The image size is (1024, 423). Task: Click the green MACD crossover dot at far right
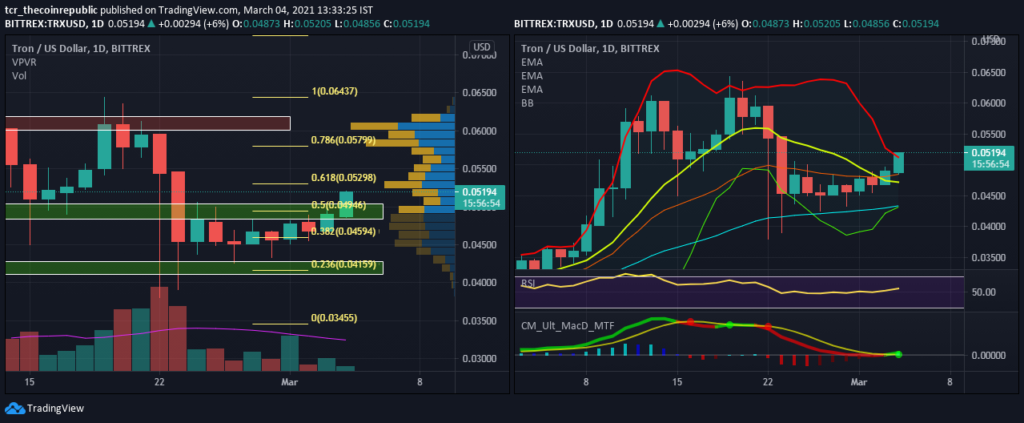[x=899, y=354]
